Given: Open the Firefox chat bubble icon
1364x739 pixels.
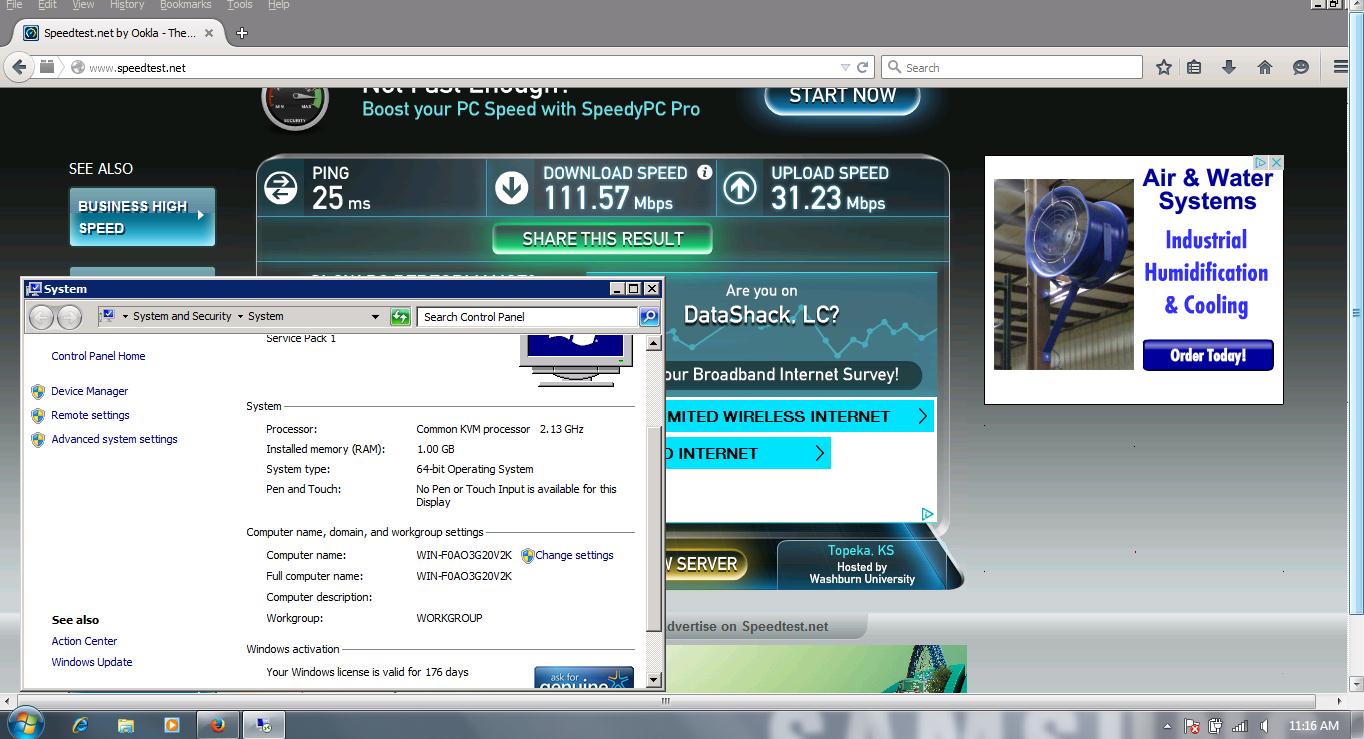Looking at the screenshot, I should point(1301,67).
